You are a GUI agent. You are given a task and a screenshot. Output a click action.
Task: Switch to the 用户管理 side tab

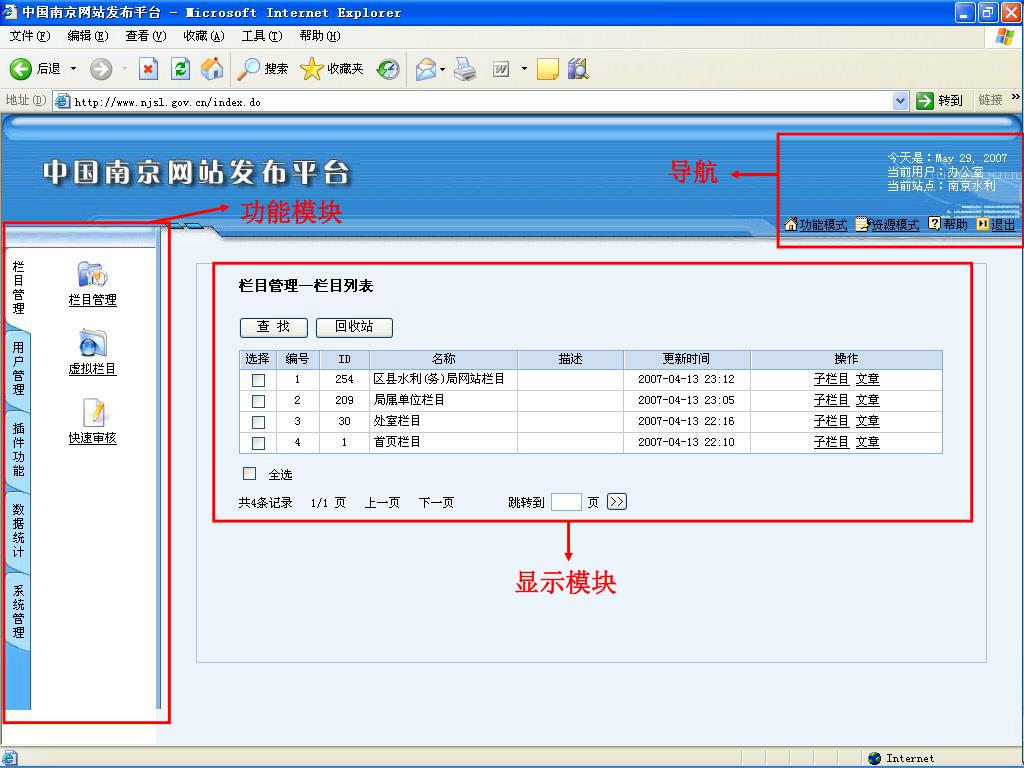point(18,368)
